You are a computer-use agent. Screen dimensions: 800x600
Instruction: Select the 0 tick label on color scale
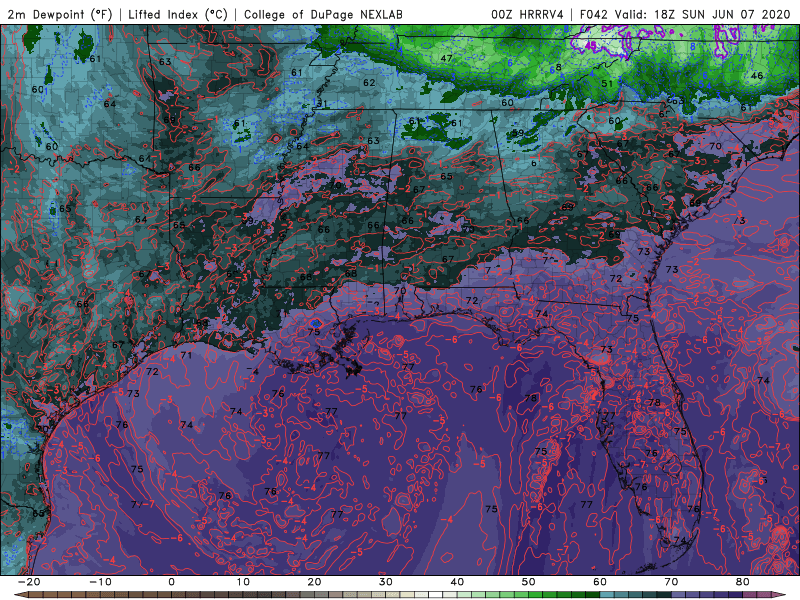click(x=171, y=582)
